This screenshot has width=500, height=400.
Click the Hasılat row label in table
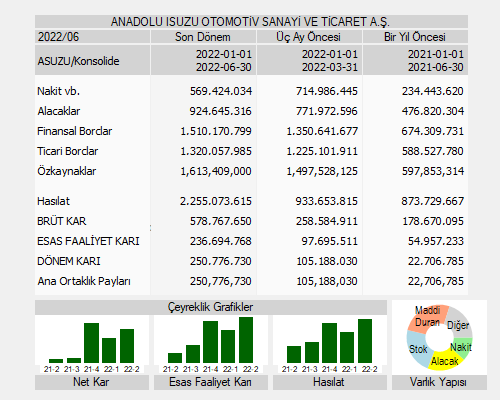54,201
